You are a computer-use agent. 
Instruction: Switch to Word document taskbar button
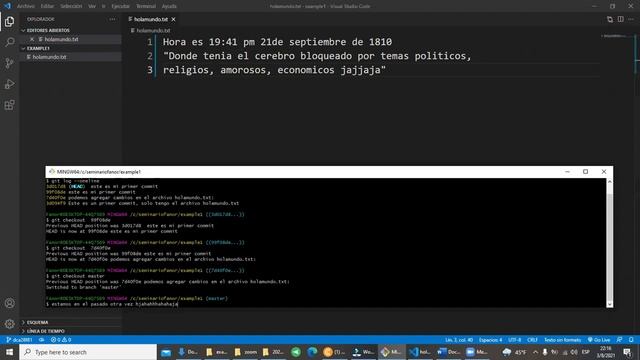(448, 352)
